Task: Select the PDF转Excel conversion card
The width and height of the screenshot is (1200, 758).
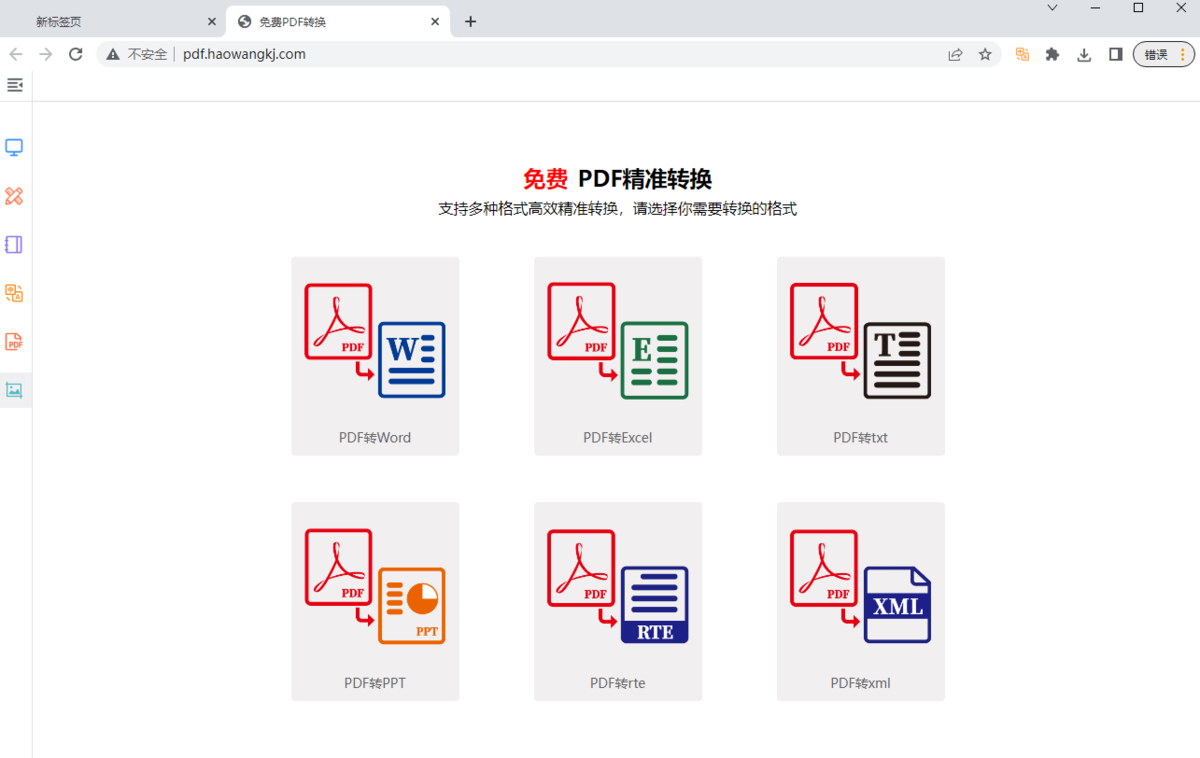Action: coord(617,356)
